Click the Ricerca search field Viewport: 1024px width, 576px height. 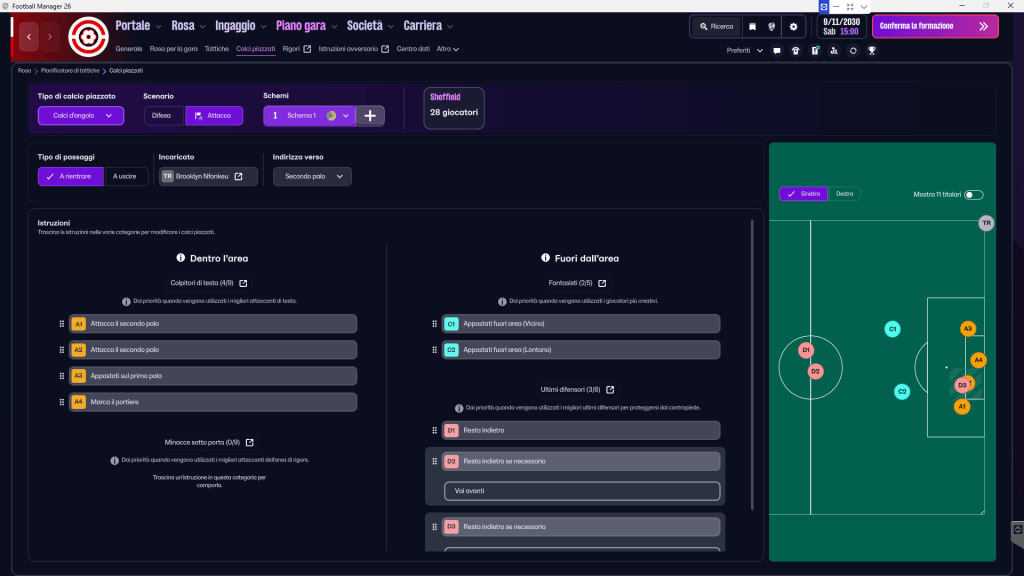716,27
